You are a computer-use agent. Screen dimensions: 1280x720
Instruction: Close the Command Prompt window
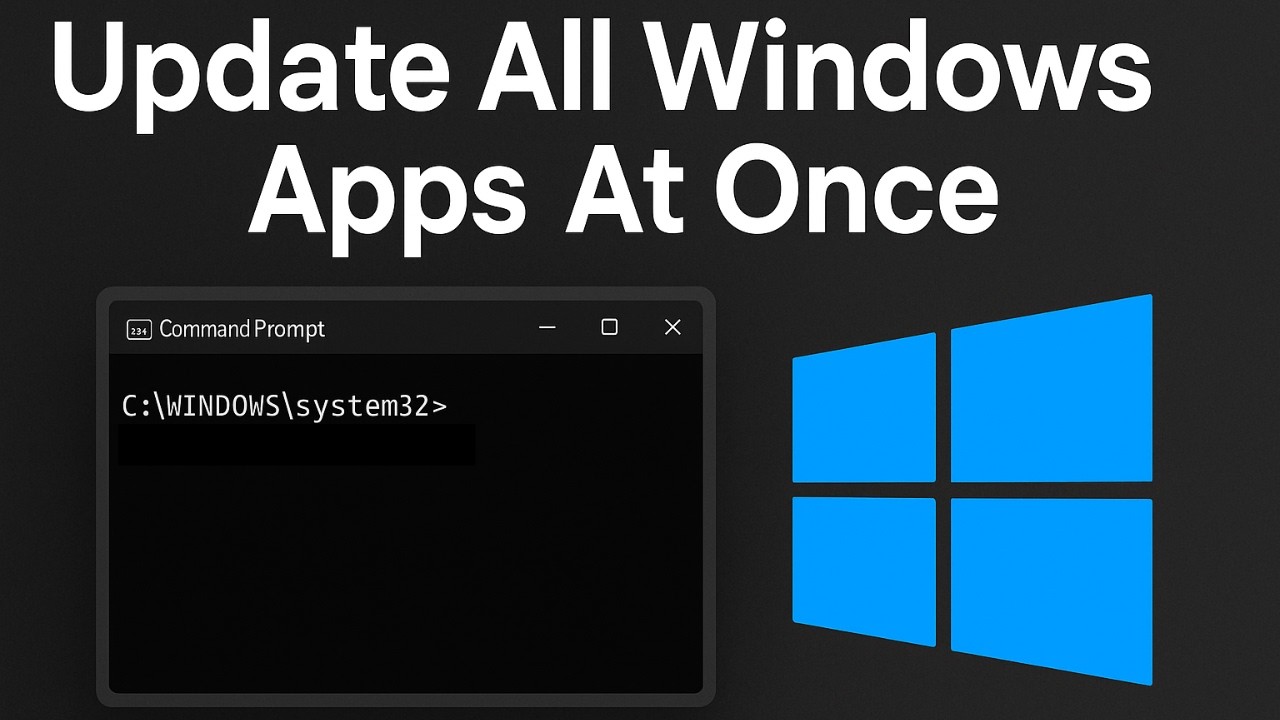click(x=673, y=327)
